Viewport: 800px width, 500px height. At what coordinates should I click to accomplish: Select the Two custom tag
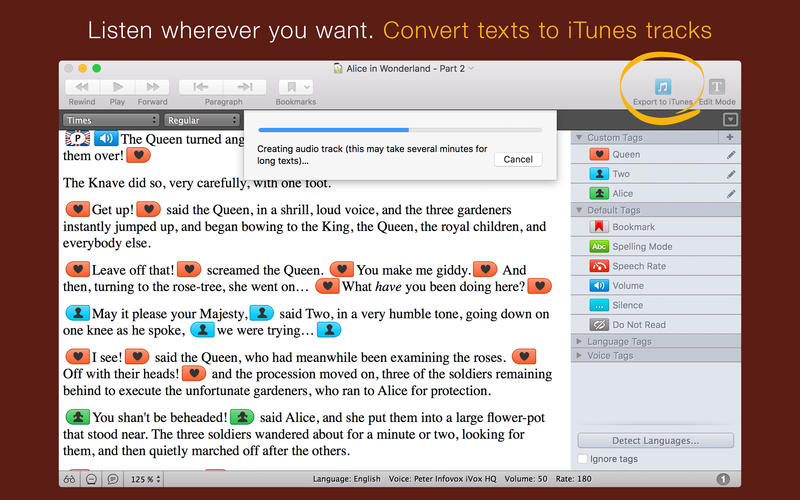tap(656, 174)
